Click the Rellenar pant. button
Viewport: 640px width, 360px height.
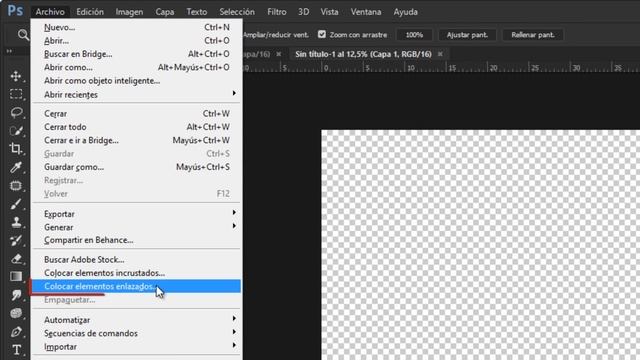pos(533,35)
